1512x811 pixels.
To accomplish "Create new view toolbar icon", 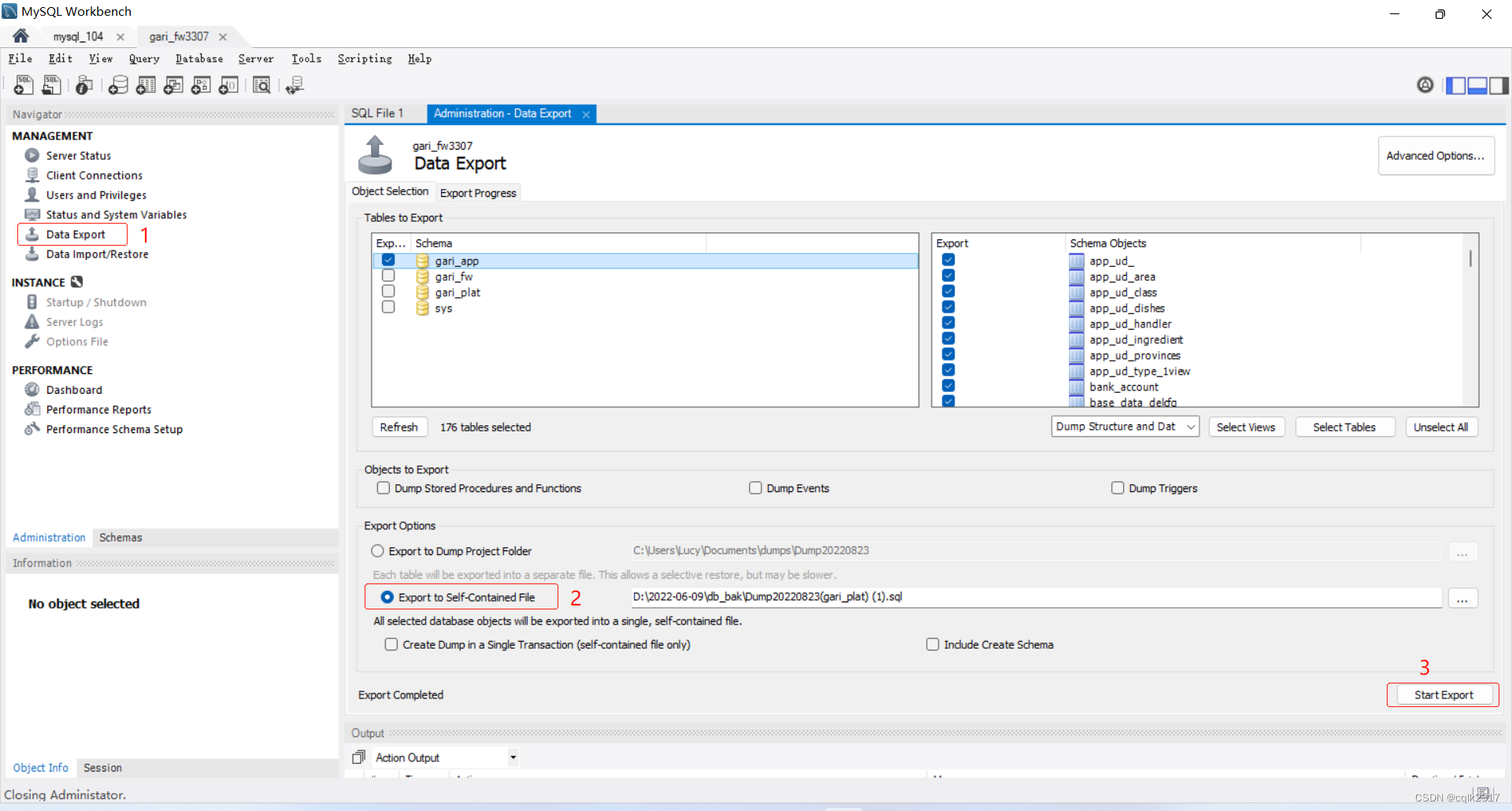I will click(x=173, y=85).
